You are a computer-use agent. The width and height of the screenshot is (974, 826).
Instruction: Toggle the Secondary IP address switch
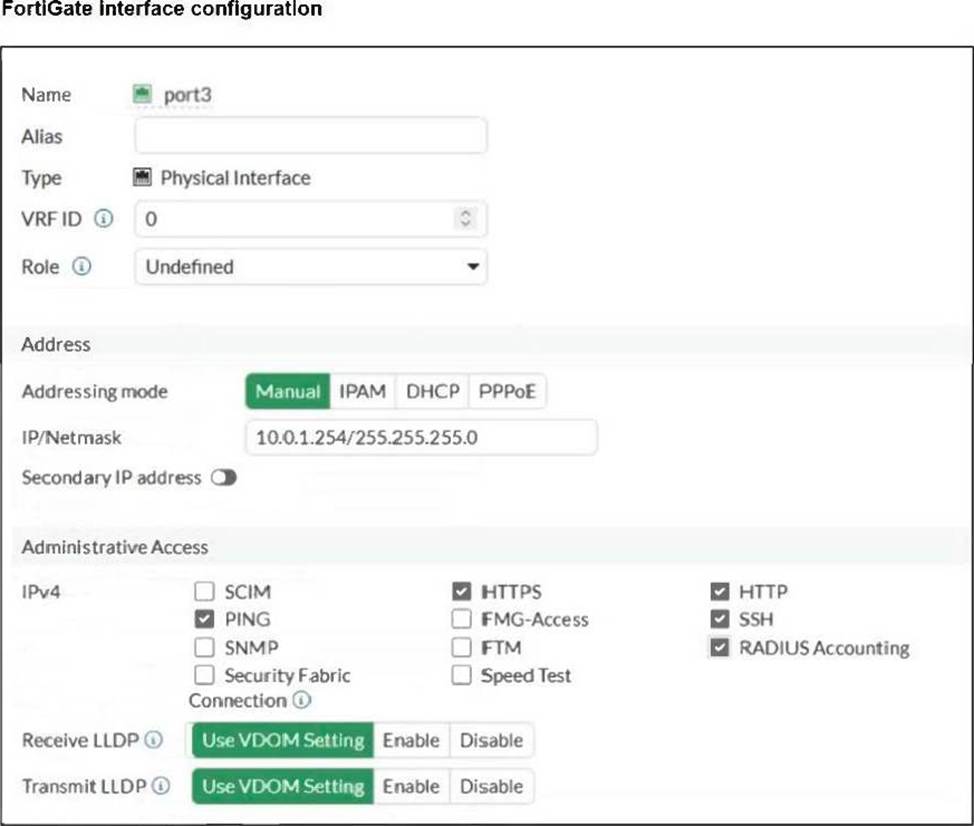click(223, 478)
